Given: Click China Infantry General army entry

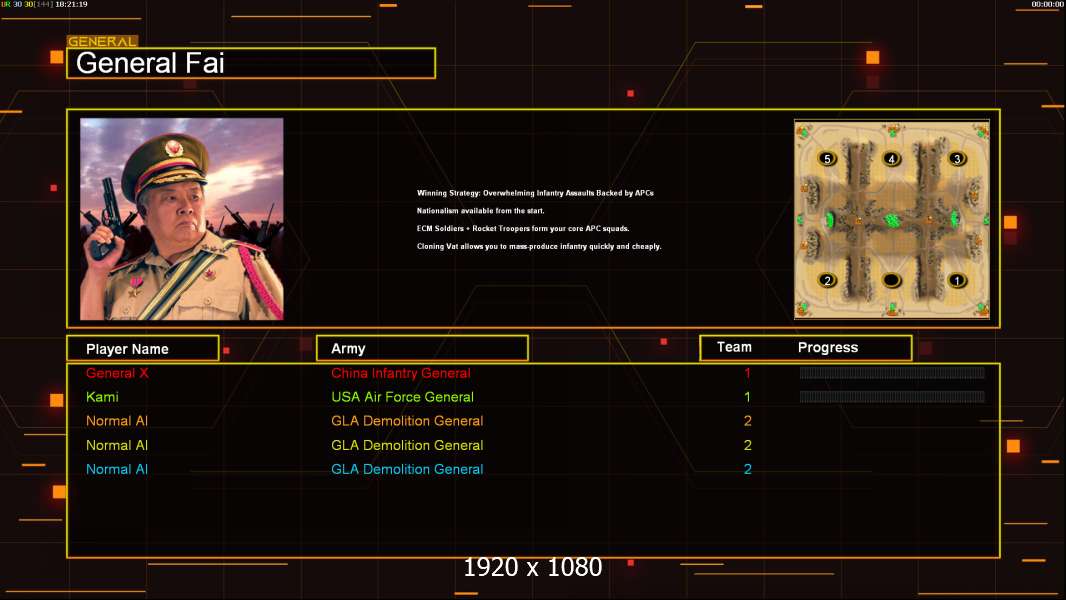Looking at the screenshot, I should 400,373.
